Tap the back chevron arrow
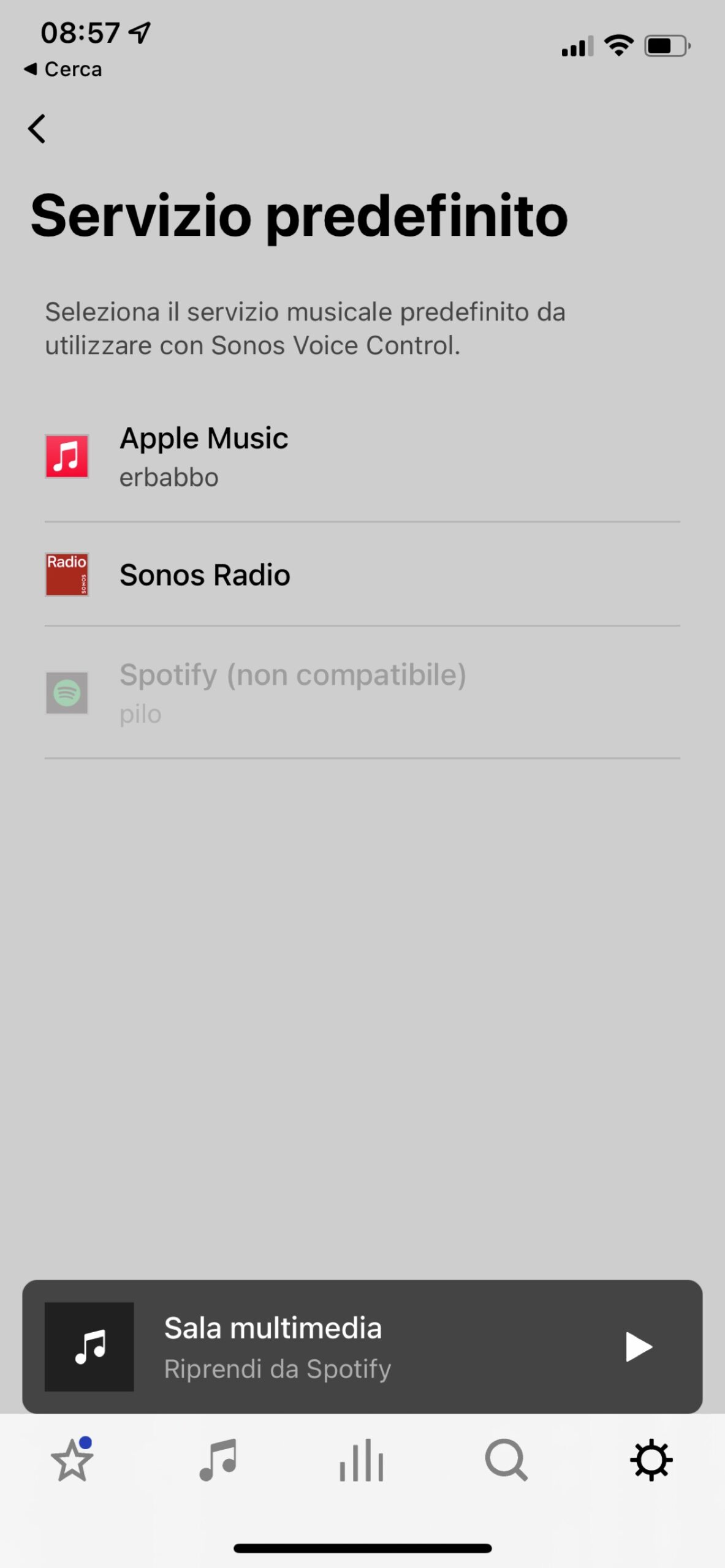Image resolution: width=725 pixels, height=1568 pixels. [37, 129]
